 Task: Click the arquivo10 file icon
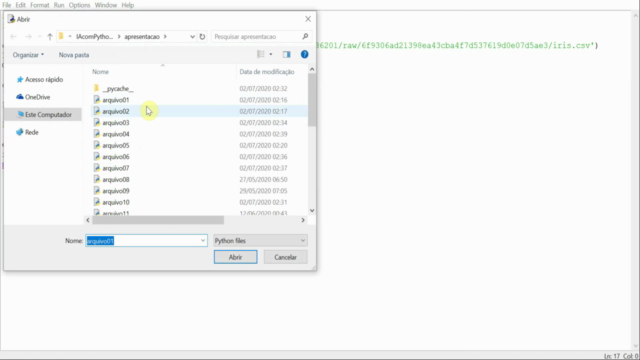tap(97, 202)
